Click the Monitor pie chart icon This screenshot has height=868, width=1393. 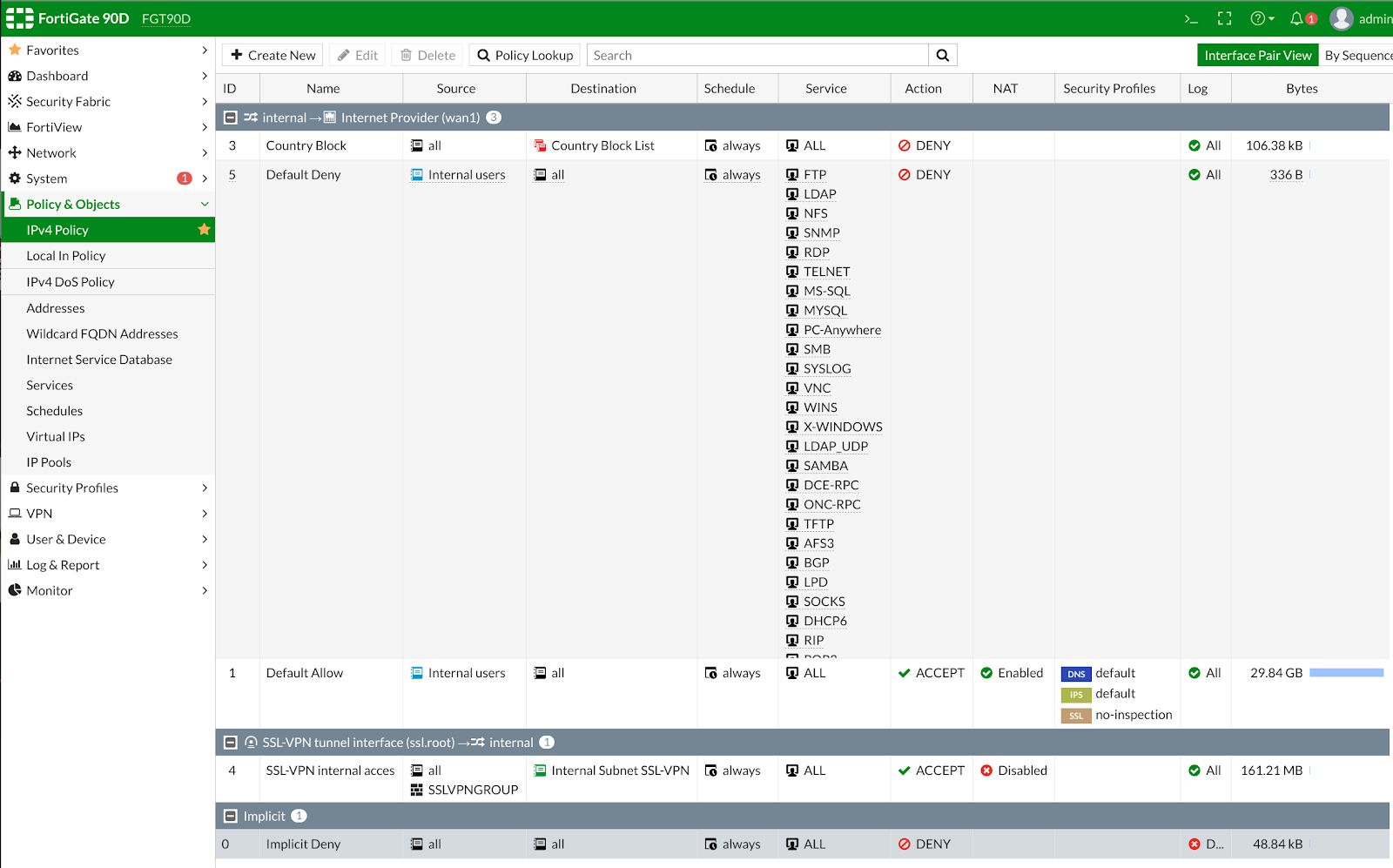click(x=15, y=590)
